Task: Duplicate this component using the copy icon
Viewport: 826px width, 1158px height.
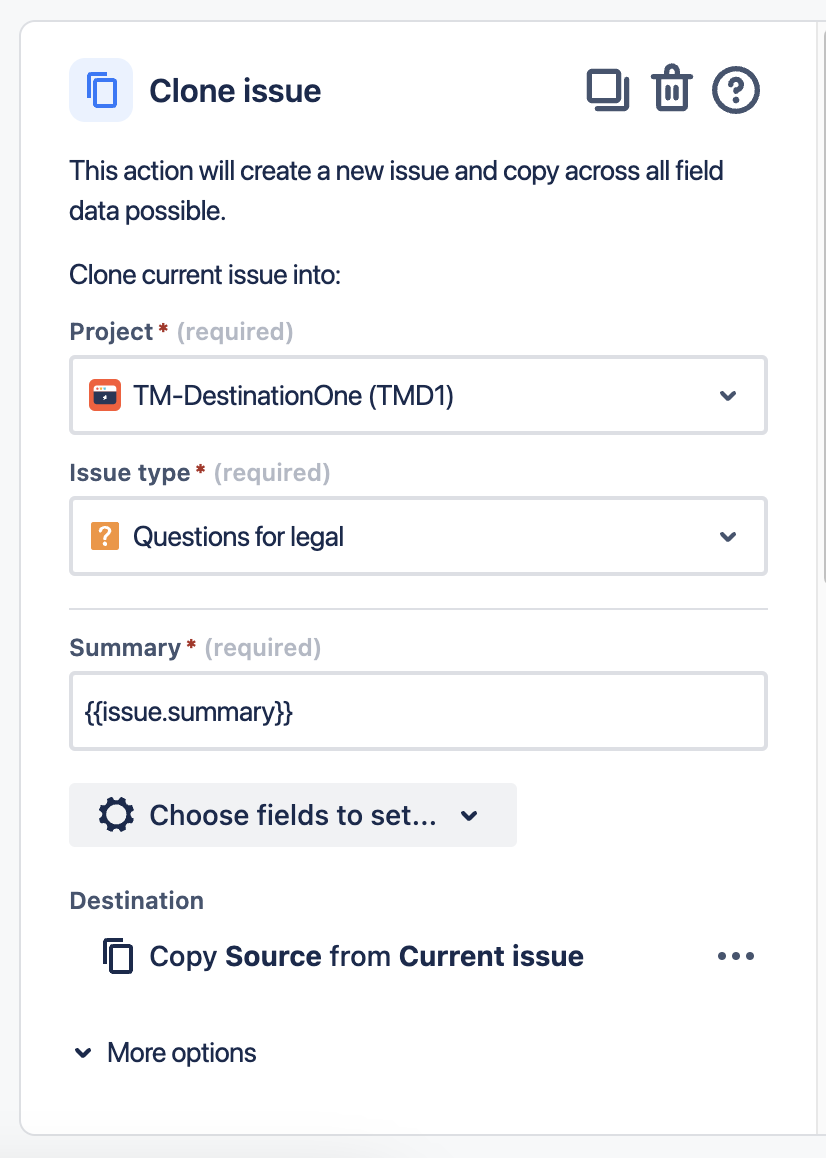Action: pyautogui.click(x=607, y=91)
